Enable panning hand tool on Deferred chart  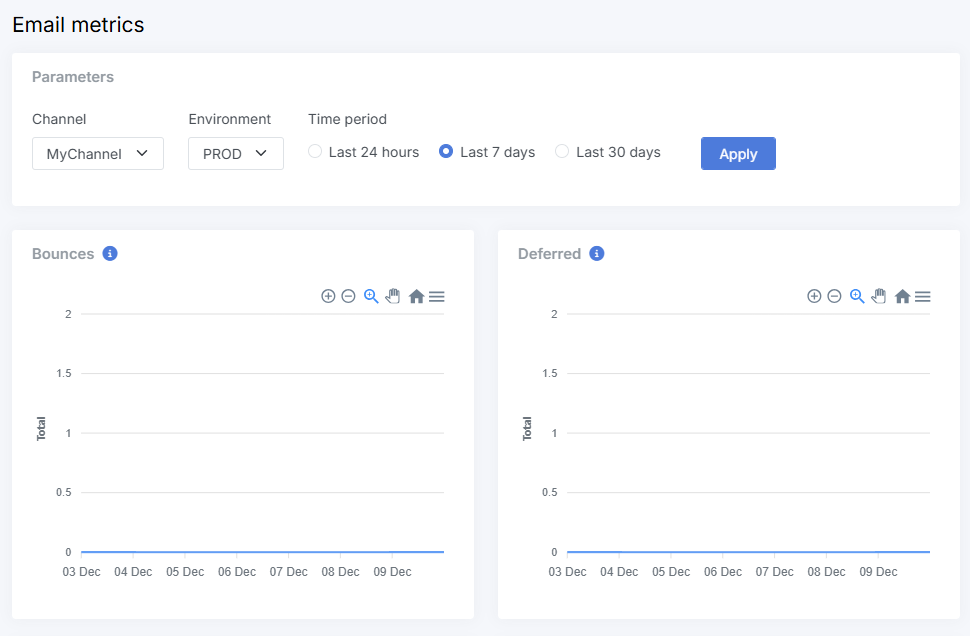pyautogui.click(x=879, y=296)
